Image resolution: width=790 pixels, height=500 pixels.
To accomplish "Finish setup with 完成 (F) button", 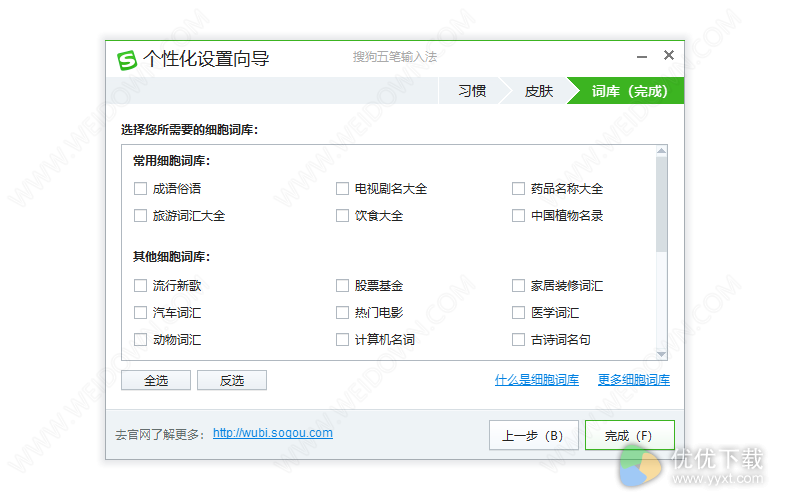I will pyautogui.click(x=630, y=435).
